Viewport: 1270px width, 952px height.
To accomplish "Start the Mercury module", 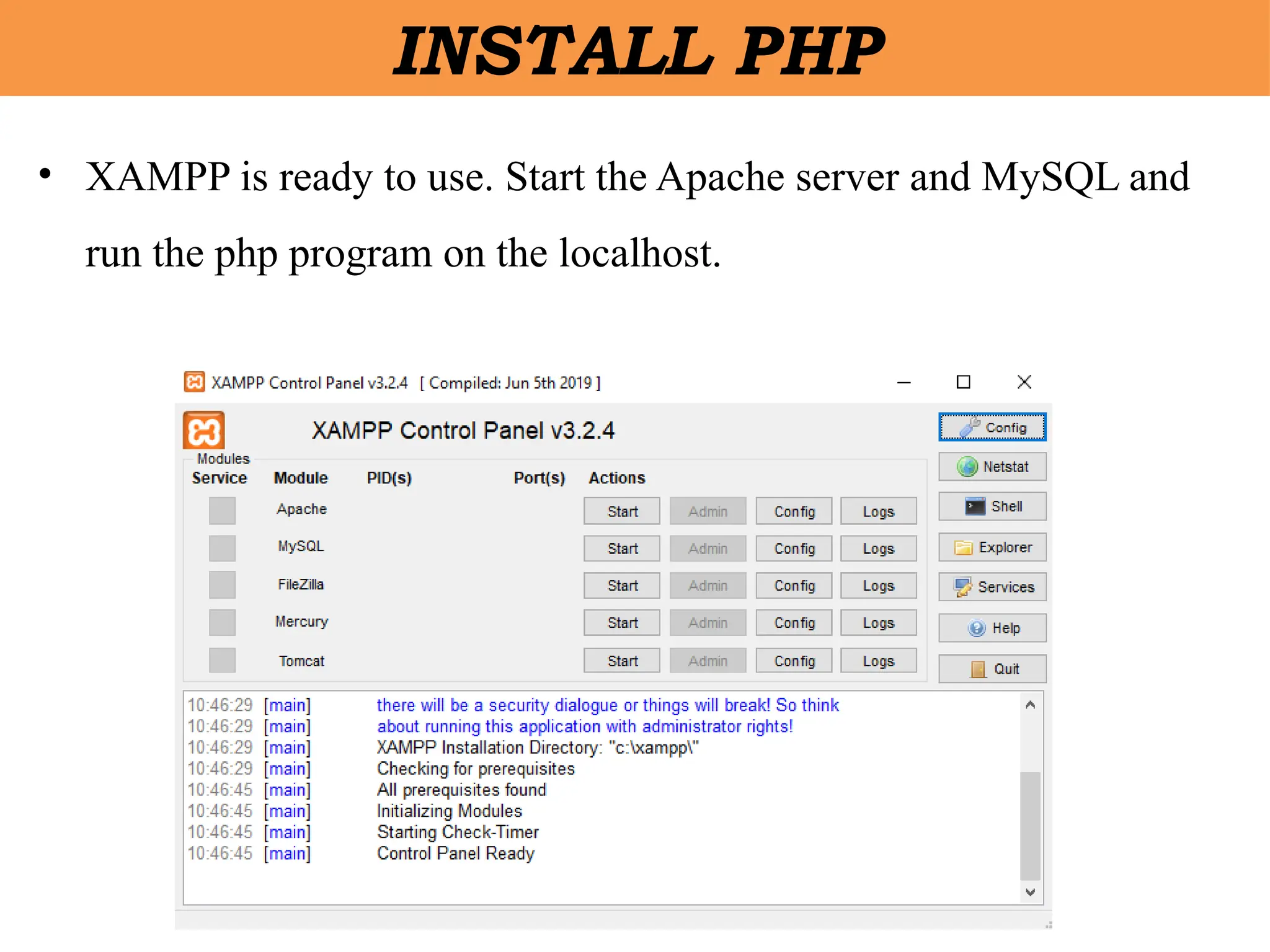I will 622,623.
